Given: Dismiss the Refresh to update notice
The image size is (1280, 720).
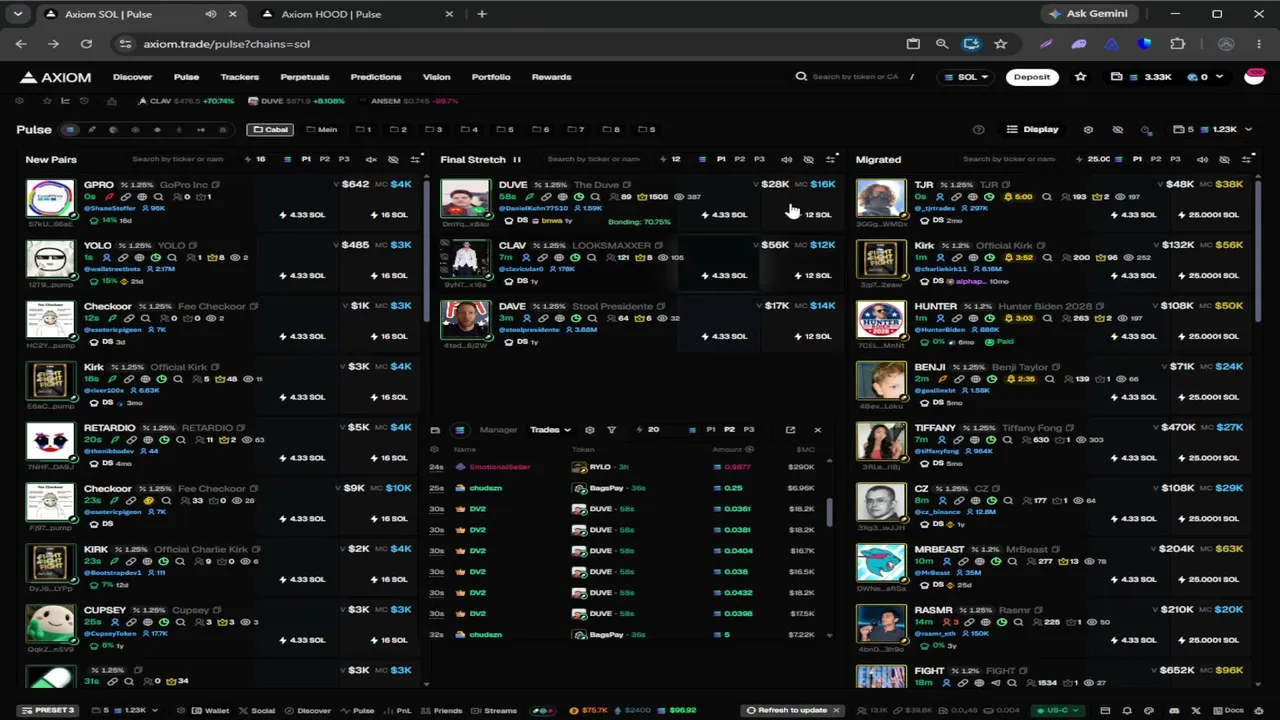Looking at the screenshot, I should click(836, 711).
